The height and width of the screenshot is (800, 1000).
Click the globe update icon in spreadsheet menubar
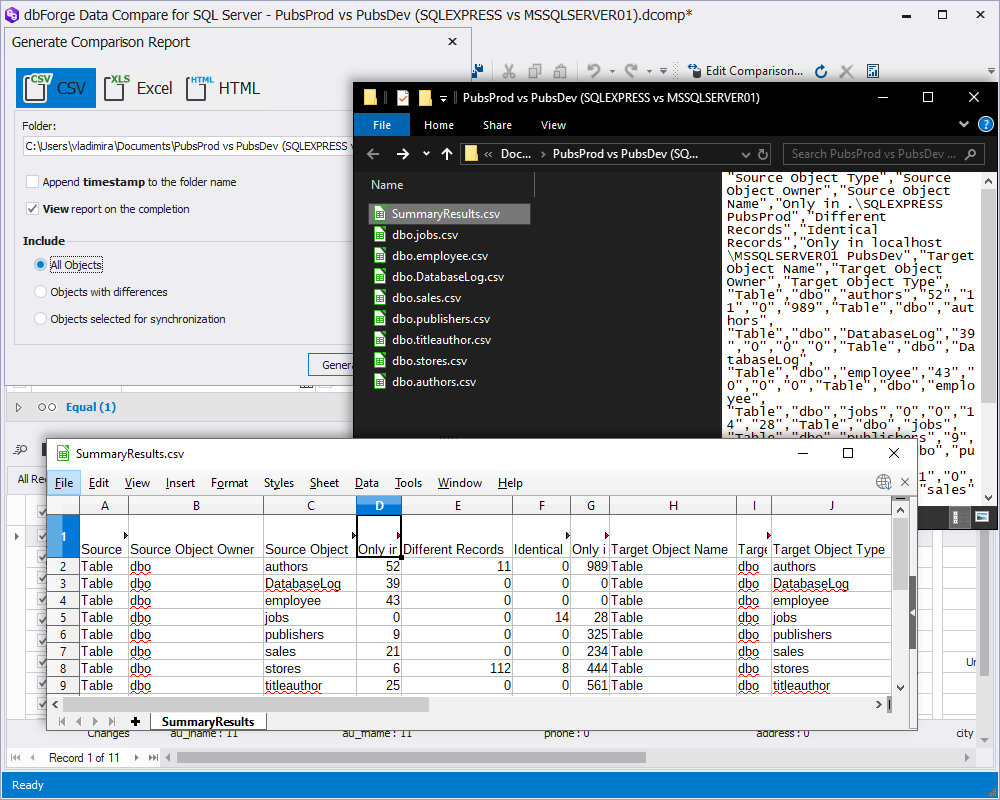click(883, 482)
